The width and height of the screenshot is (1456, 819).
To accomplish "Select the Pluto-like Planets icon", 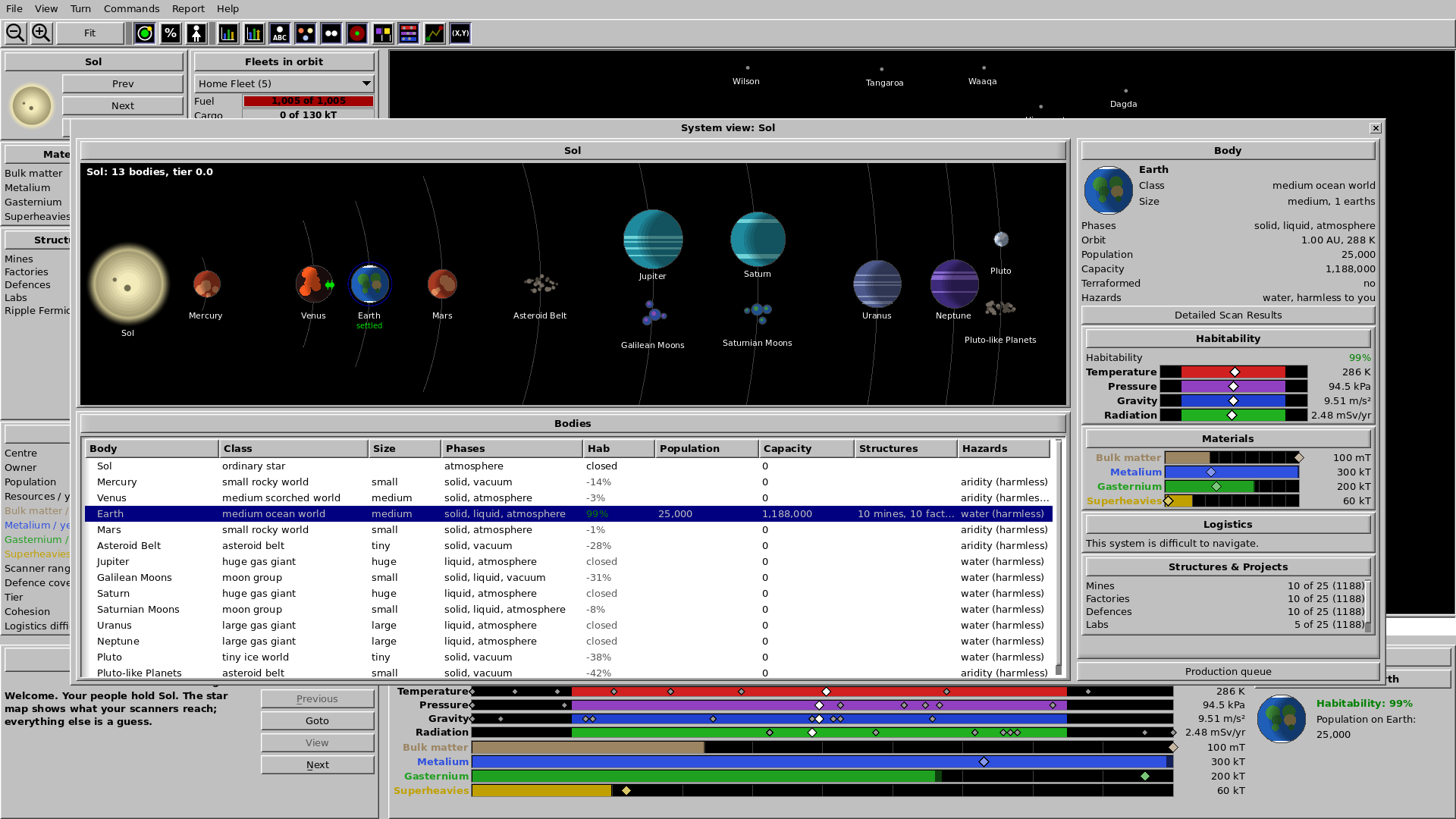I will (x=1000, y=308).
